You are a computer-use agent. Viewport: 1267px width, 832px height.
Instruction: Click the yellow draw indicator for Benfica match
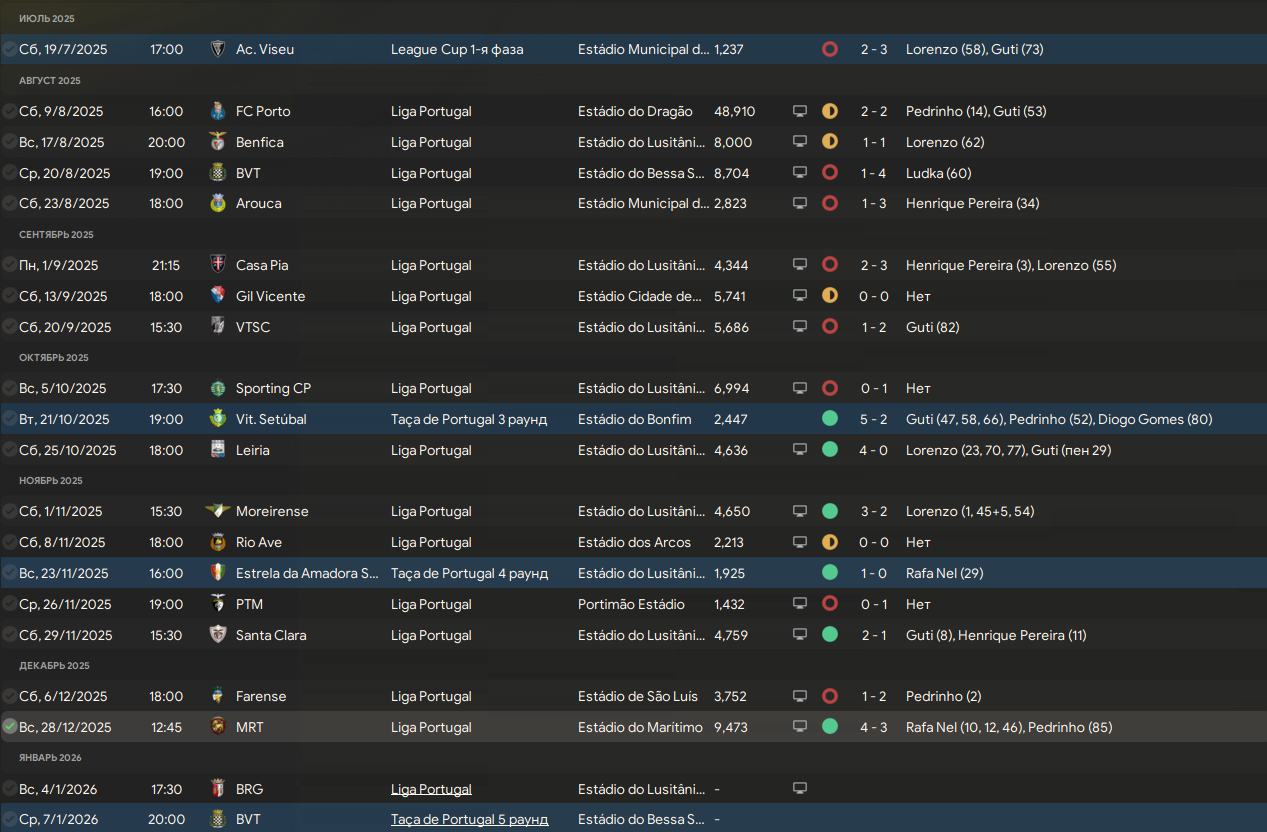pyautogui.click(x=830, y=142)
